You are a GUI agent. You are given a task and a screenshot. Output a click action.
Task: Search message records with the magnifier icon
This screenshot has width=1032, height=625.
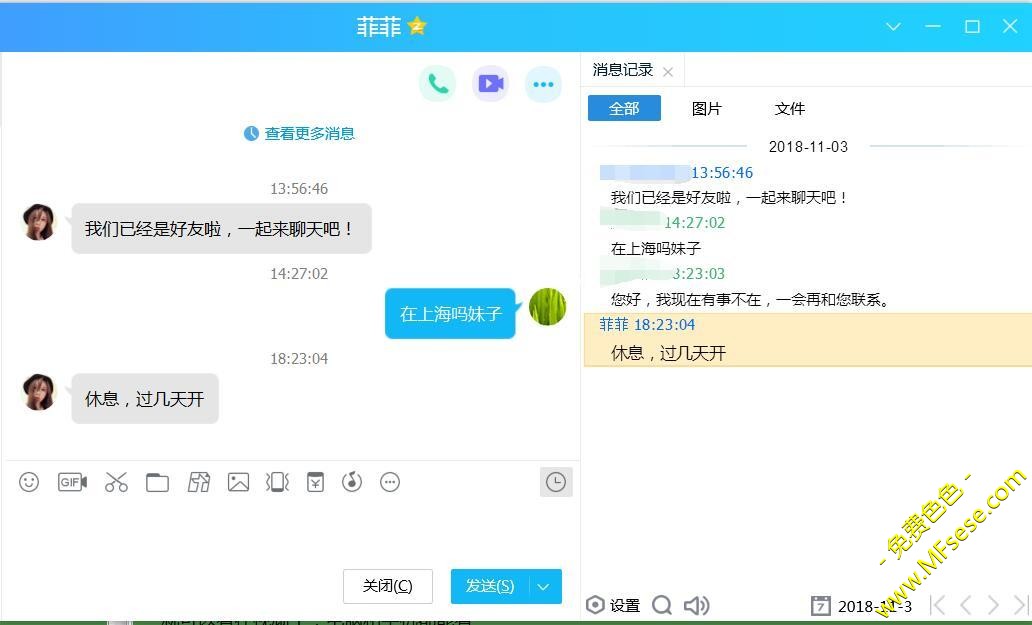662,605
